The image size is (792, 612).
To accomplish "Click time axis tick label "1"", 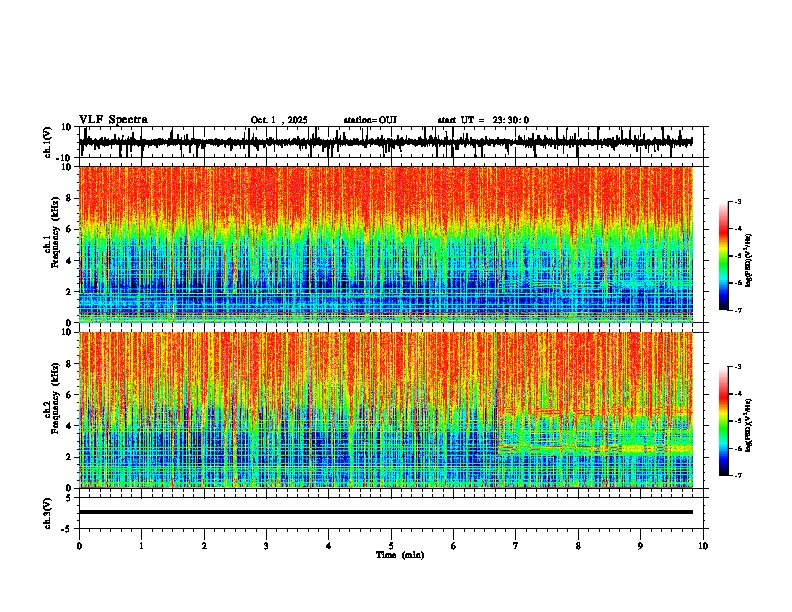I will click(x=141, y=546).
